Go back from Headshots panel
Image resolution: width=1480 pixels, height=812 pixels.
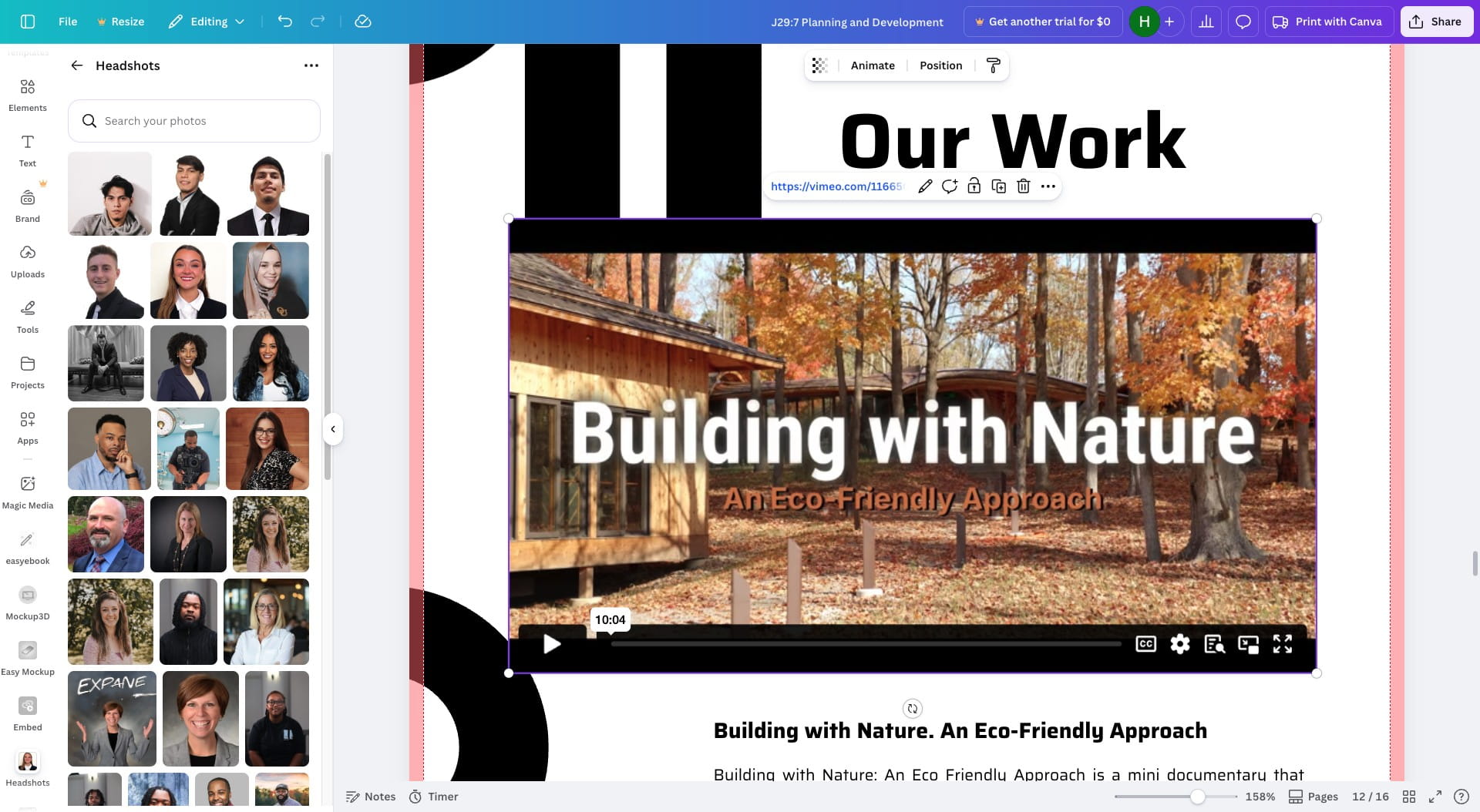click(x=77, y=65)
